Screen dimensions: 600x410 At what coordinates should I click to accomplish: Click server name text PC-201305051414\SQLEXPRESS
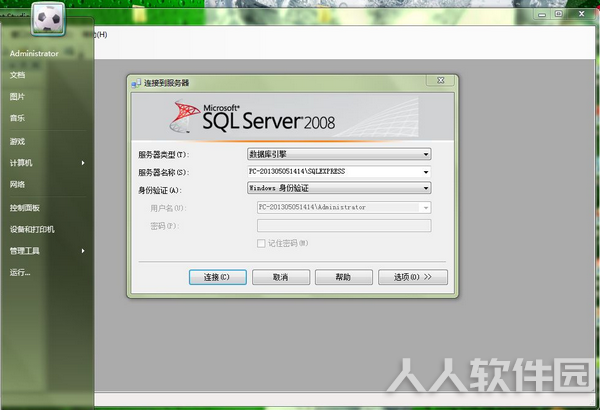click(x=297, y=172)
